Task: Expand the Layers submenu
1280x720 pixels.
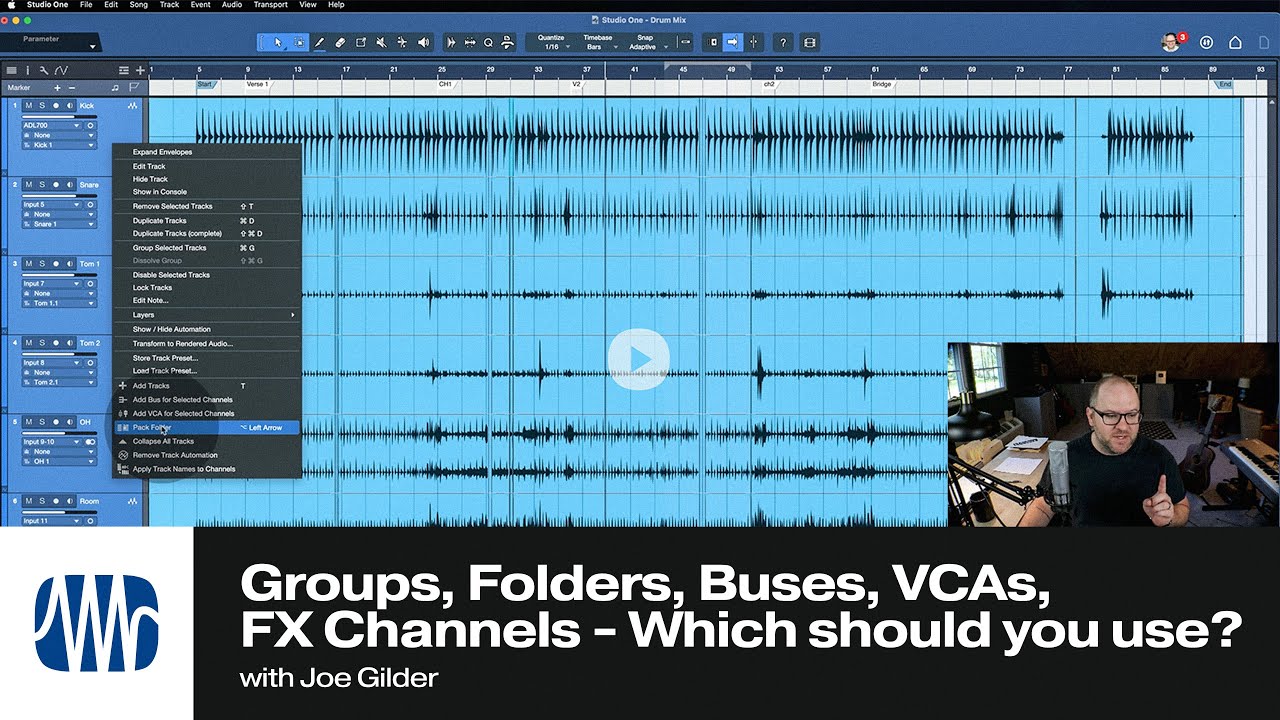Action: (x=207, y=315)
